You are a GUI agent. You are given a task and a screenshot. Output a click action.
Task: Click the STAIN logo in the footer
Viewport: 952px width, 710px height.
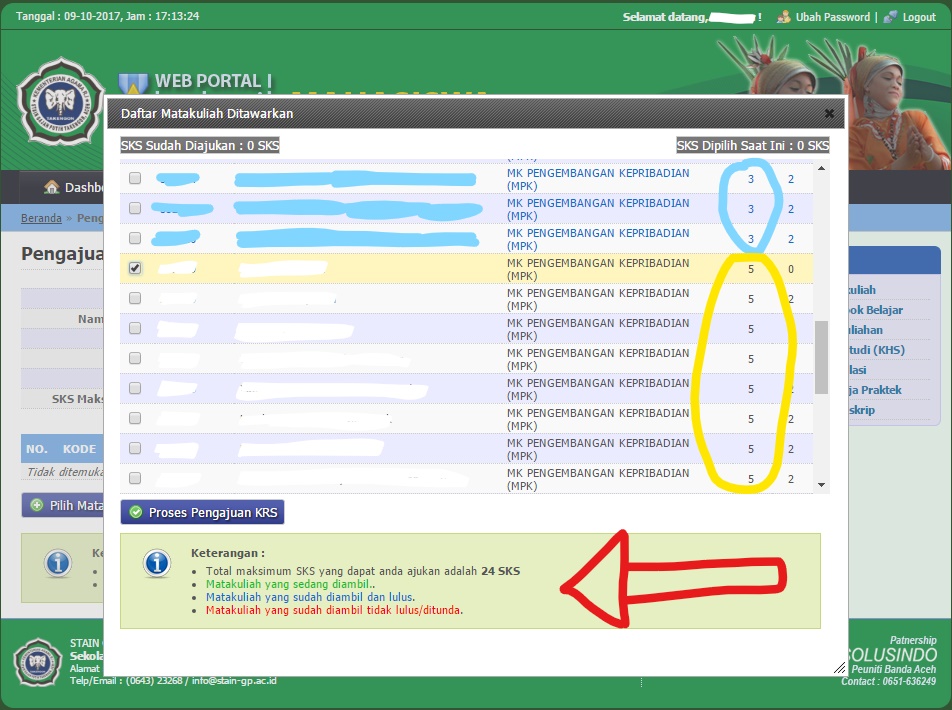point(37,661)
